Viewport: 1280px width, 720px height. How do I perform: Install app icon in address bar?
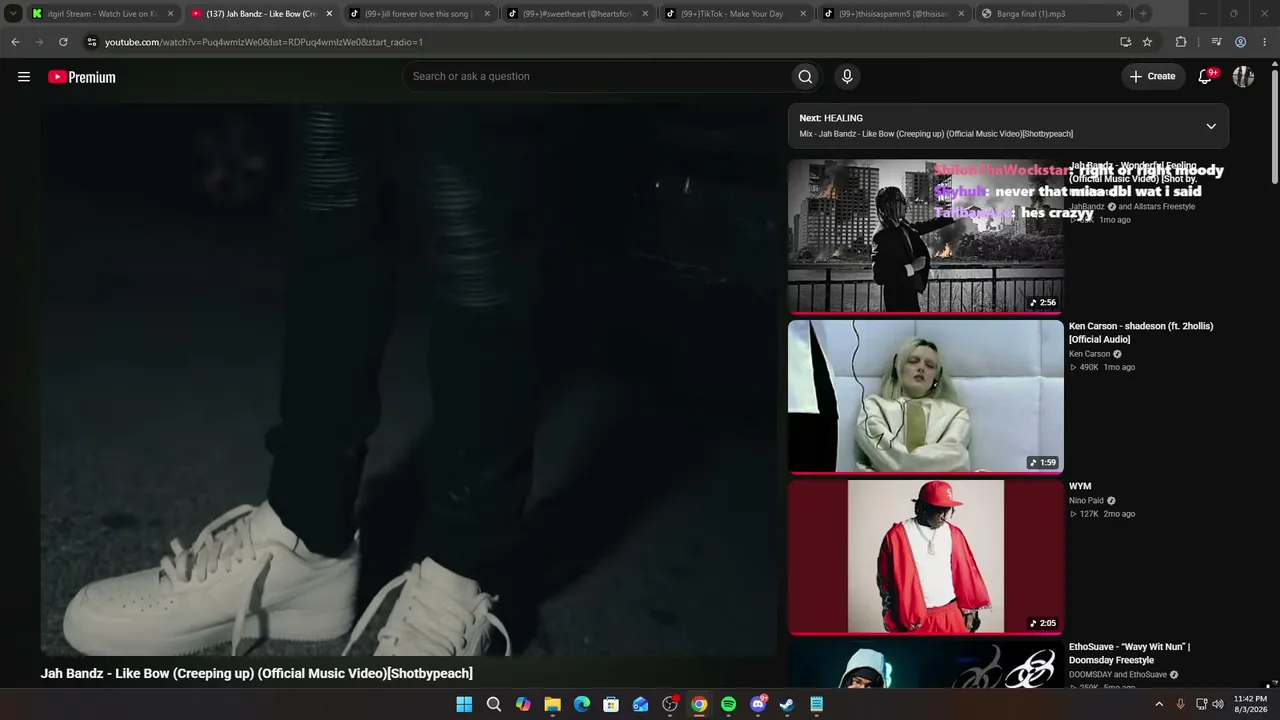pyautogui.click(x=1126, y=42)
